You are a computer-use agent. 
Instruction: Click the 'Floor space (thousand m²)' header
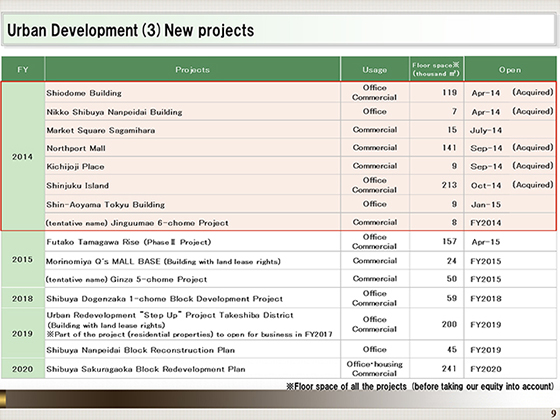(436, 69)
